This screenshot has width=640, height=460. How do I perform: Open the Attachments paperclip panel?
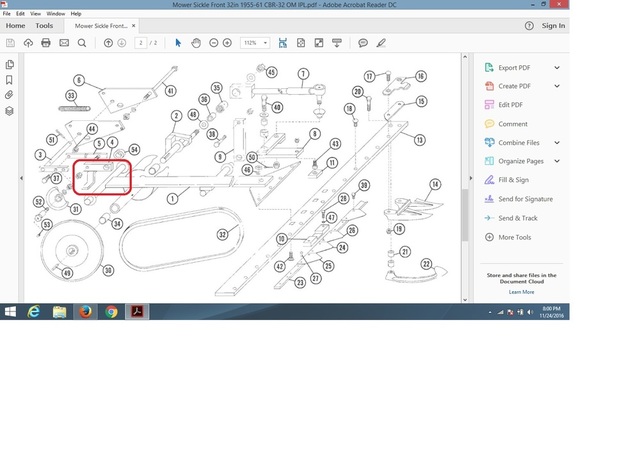9,95
